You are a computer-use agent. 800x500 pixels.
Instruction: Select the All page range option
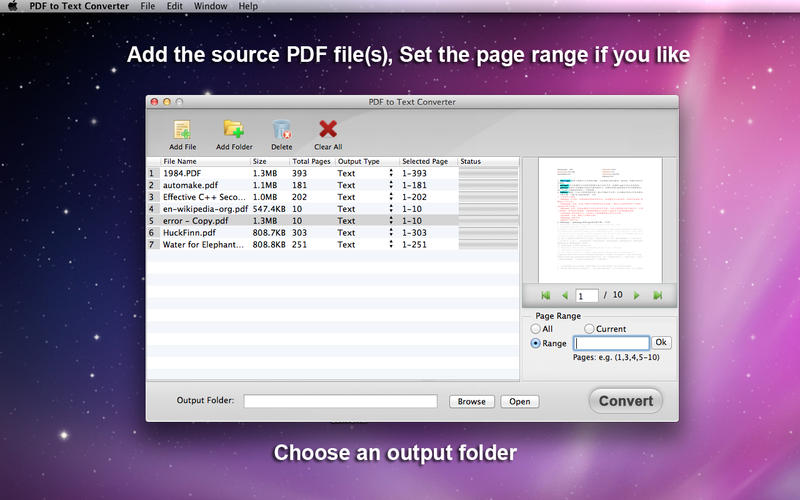535,329
